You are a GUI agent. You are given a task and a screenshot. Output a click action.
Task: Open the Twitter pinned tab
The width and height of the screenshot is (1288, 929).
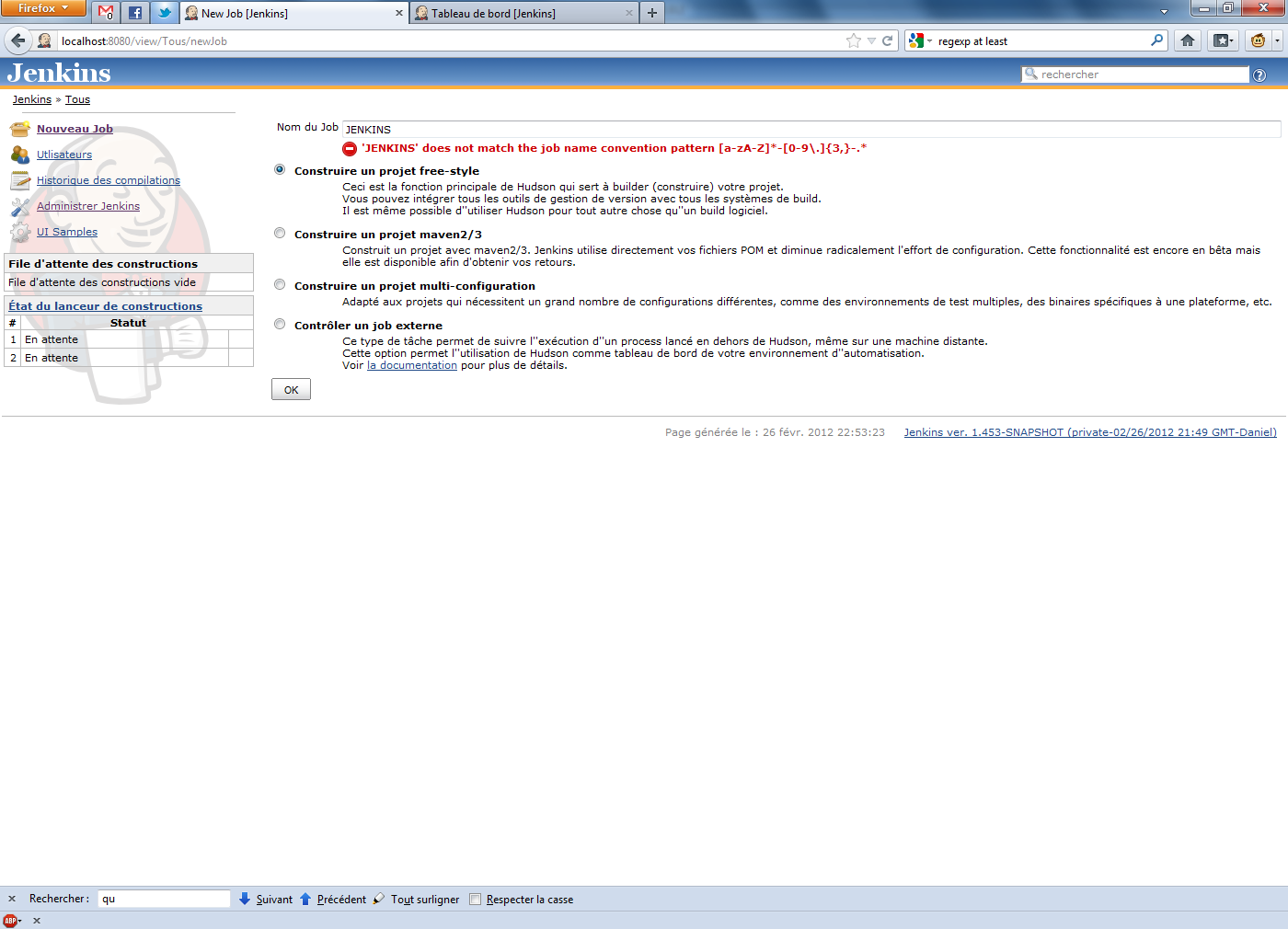(x=164, y=13)
